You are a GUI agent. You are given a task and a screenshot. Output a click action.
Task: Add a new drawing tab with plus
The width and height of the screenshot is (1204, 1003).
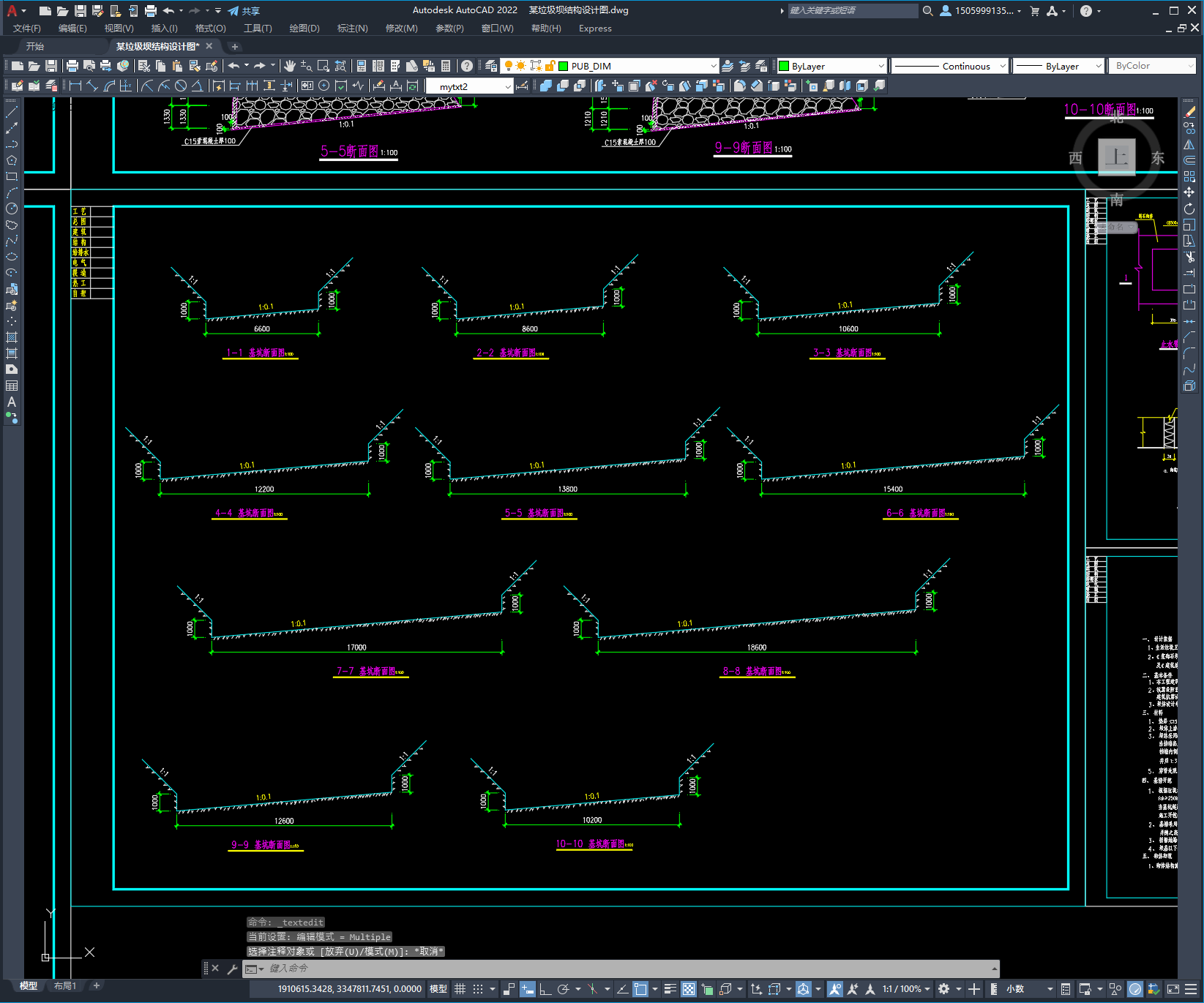tap(235, 47)
